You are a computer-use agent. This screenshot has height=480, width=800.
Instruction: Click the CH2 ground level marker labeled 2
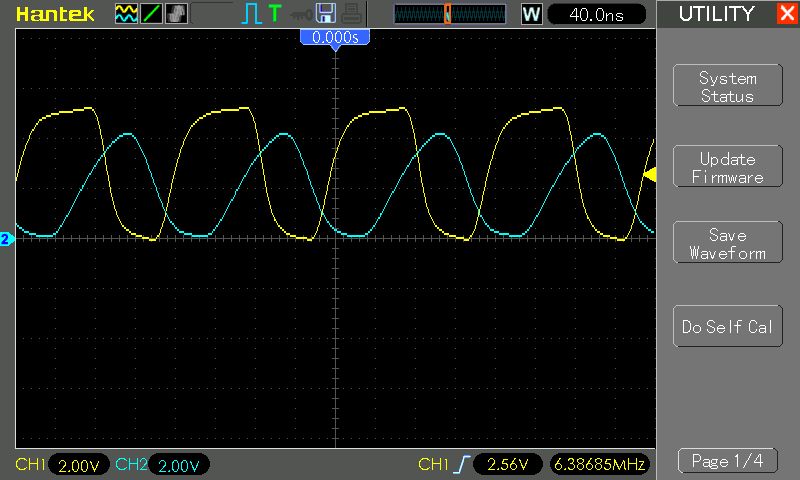[x=6, y=239]
